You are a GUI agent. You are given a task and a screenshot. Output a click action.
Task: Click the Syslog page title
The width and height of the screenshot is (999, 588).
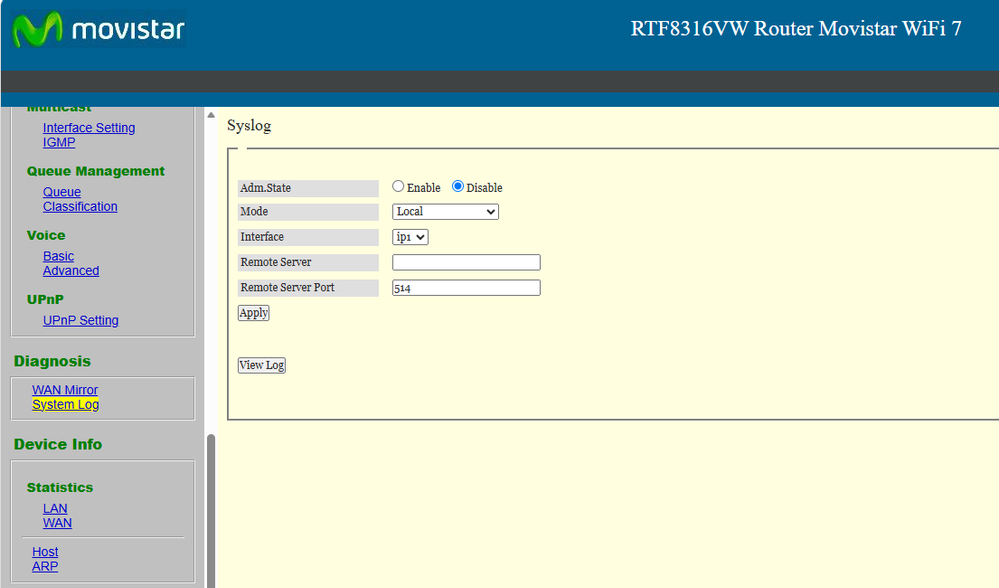pos(249,125)
